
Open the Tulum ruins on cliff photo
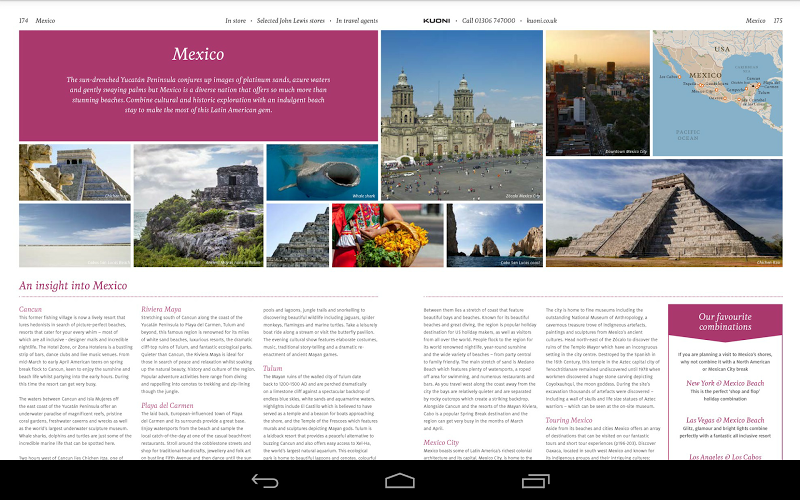[x=198, y=206]
